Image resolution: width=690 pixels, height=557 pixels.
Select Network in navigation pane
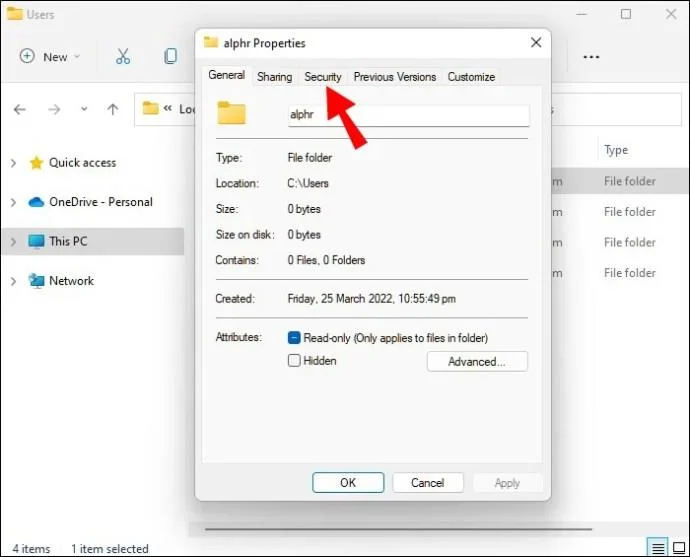[x=71, y=281]
